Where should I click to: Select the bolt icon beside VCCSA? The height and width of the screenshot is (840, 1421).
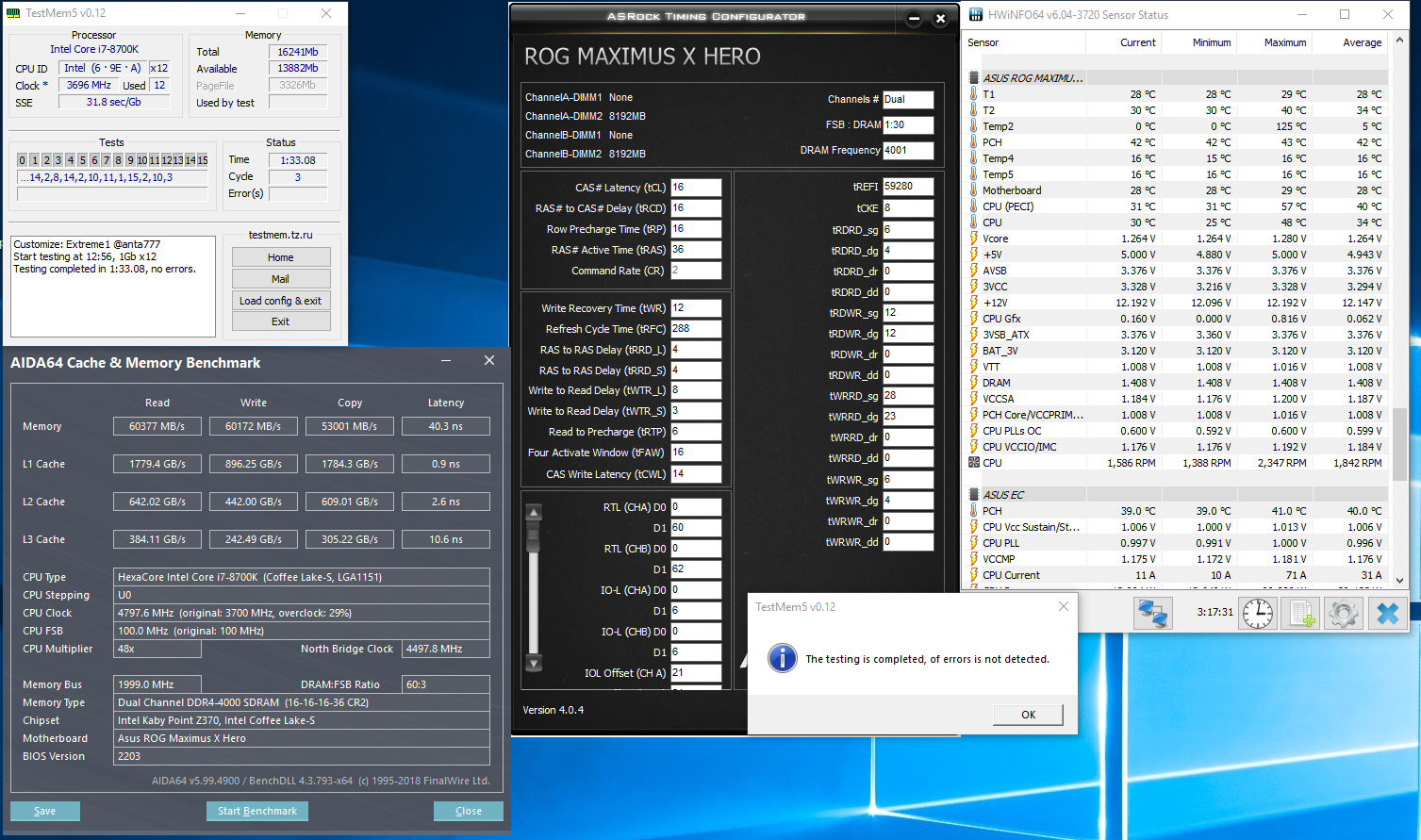pyautogui.click(x=974, y=399)
